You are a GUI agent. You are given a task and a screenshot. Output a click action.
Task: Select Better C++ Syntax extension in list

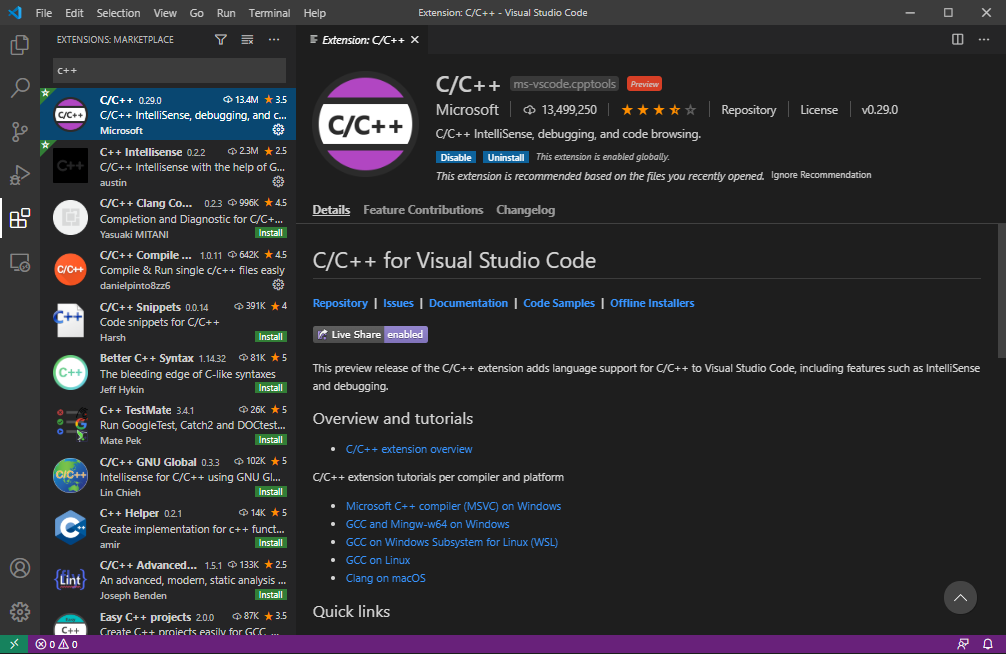point(168,373)
